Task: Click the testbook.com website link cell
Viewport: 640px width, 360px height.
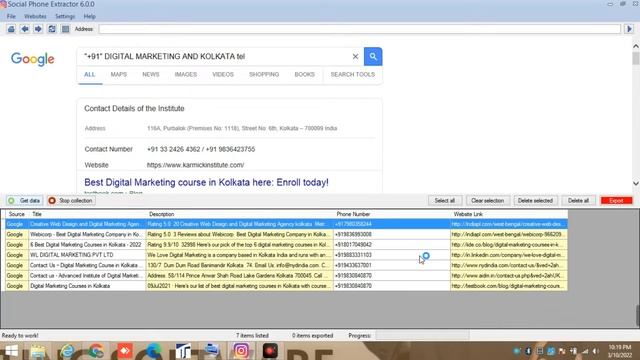Action: [508, 286]
